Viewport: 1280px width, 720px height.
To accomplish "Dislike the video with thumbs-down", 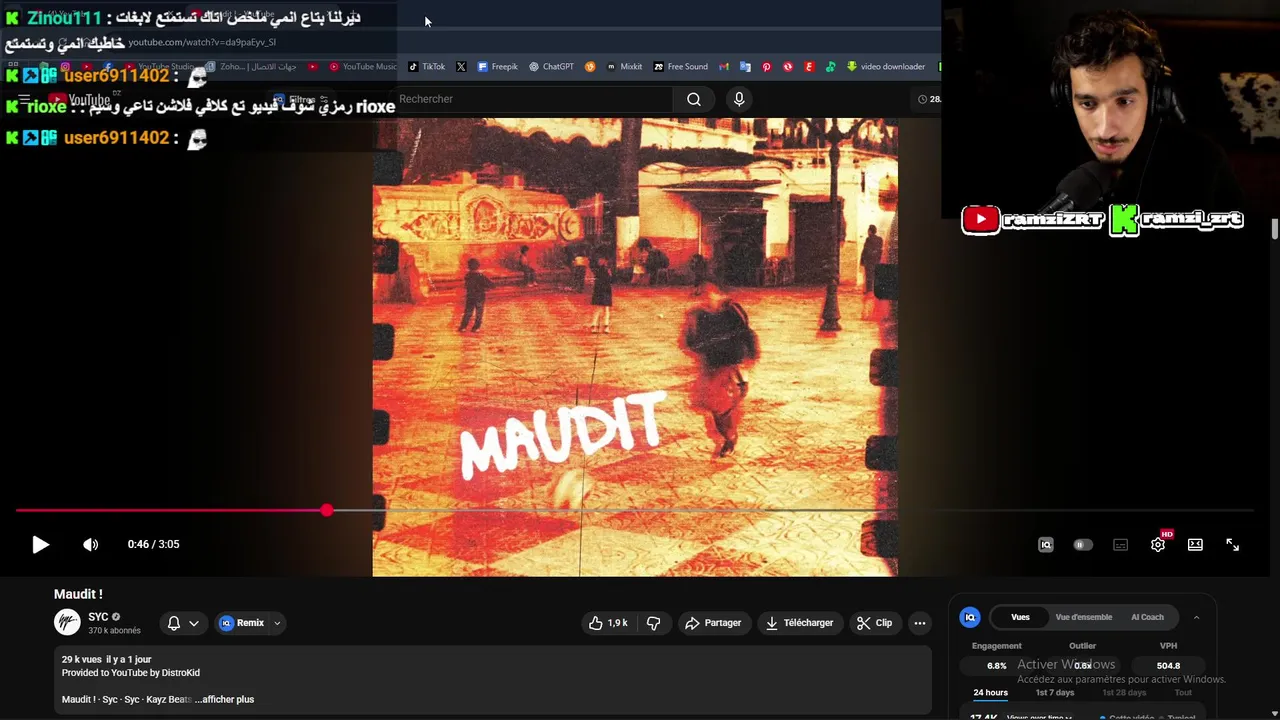I will pyautogui.click(x=654, y=623).
